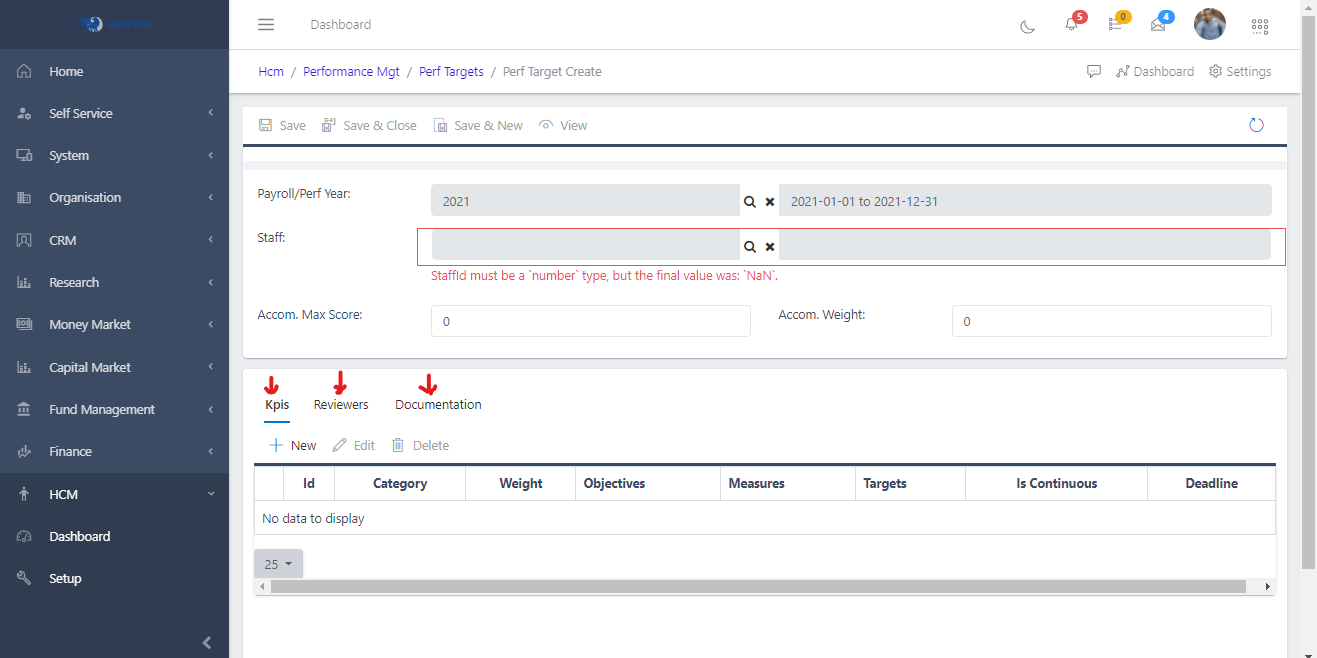
Task: Toggle the sidebar with the hamburger icon
Action: [265, 24]
